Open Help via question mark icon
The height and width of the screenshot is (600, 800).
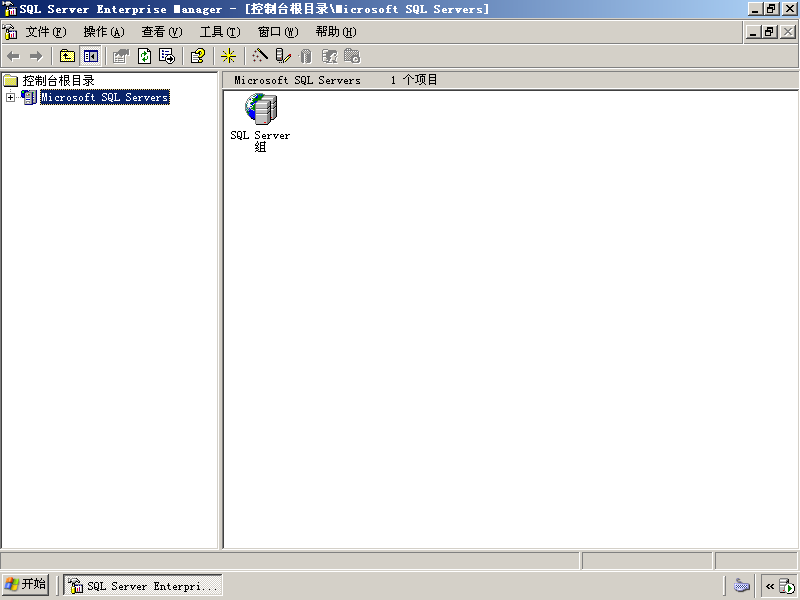(198, 56)
